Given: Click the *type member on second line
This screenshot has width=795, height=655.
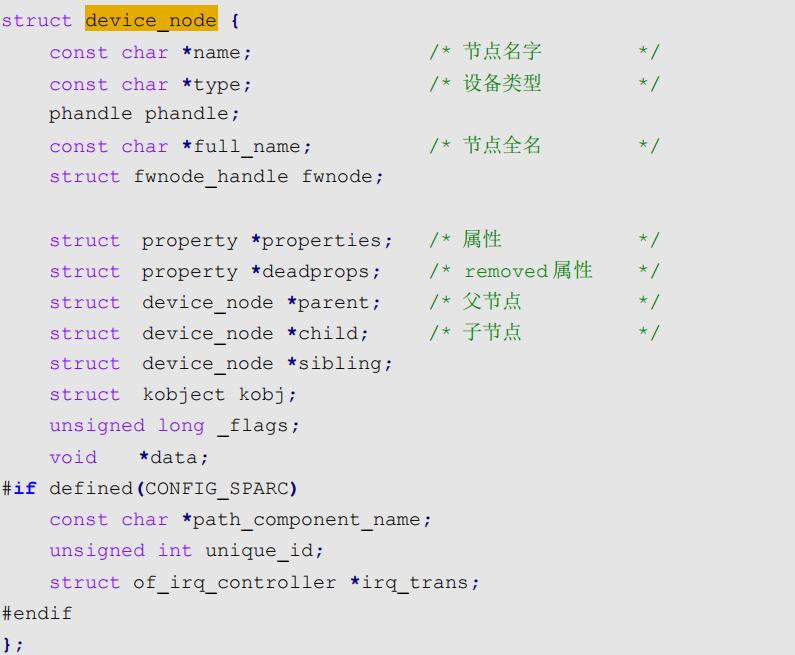Looking at the screenshot, I should 216,85.
